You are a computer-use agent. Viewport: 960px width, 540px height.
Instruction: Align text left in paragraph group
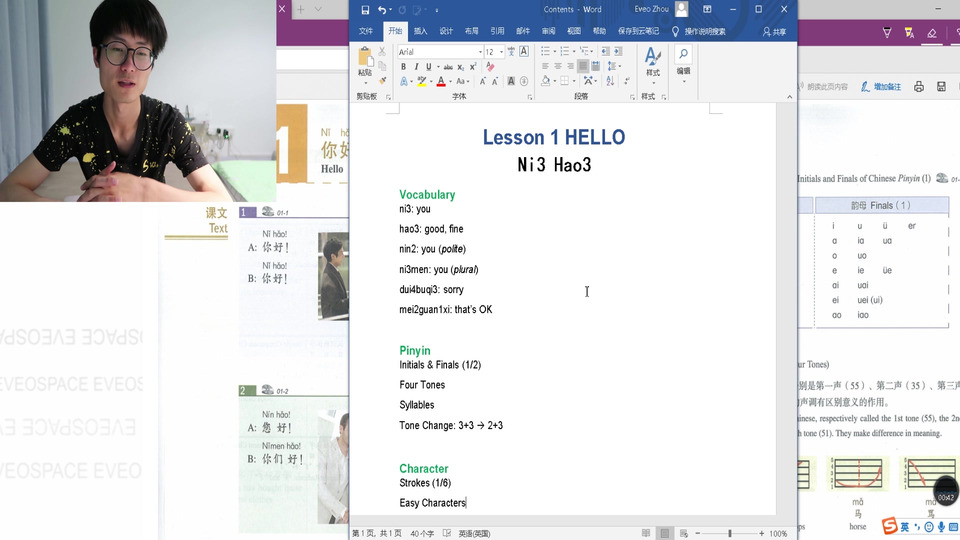click(545, 66)
